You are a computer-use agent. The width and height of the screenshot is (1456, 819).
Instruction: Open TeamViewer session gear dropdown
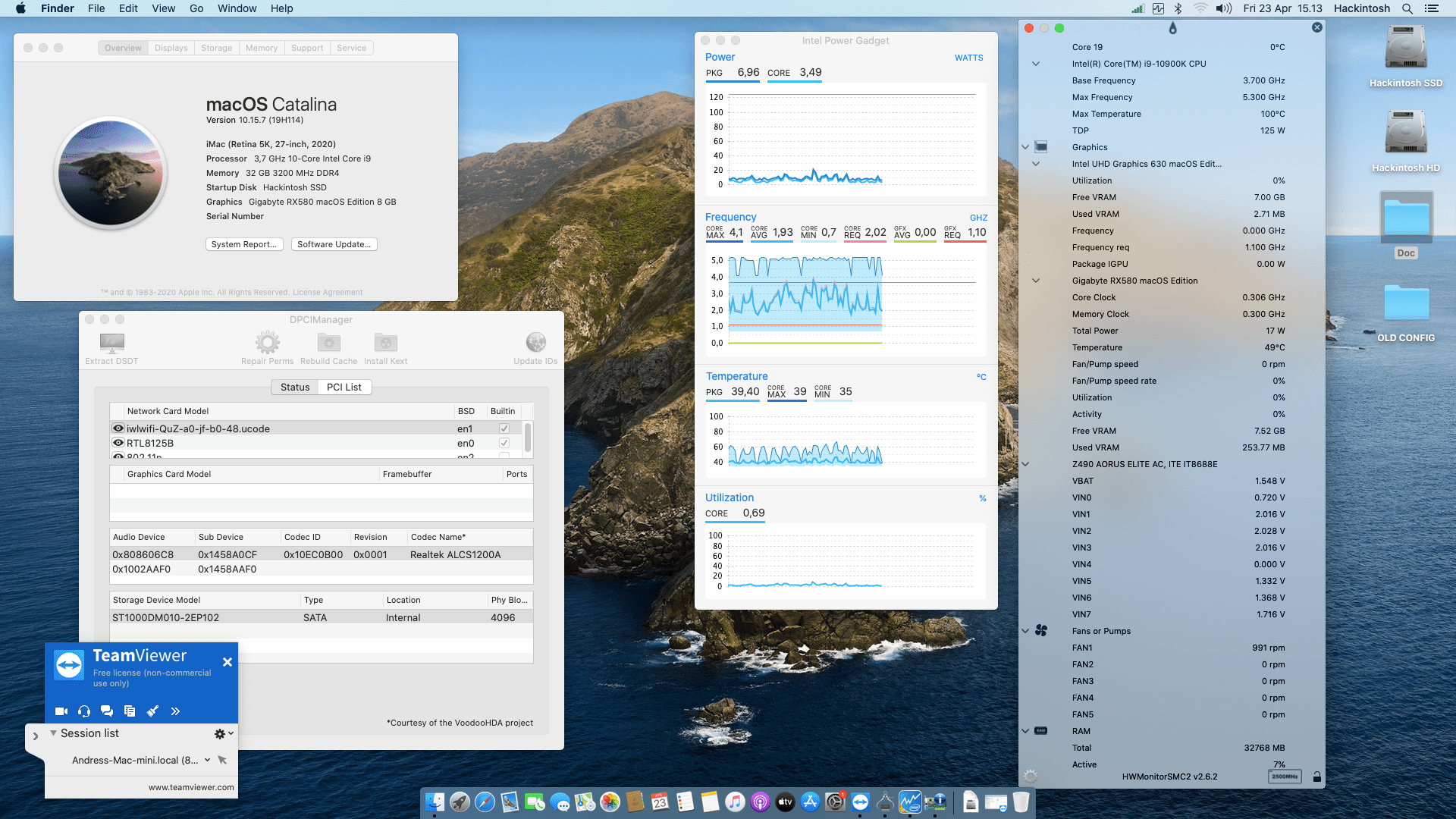click(x=224, y=733)
